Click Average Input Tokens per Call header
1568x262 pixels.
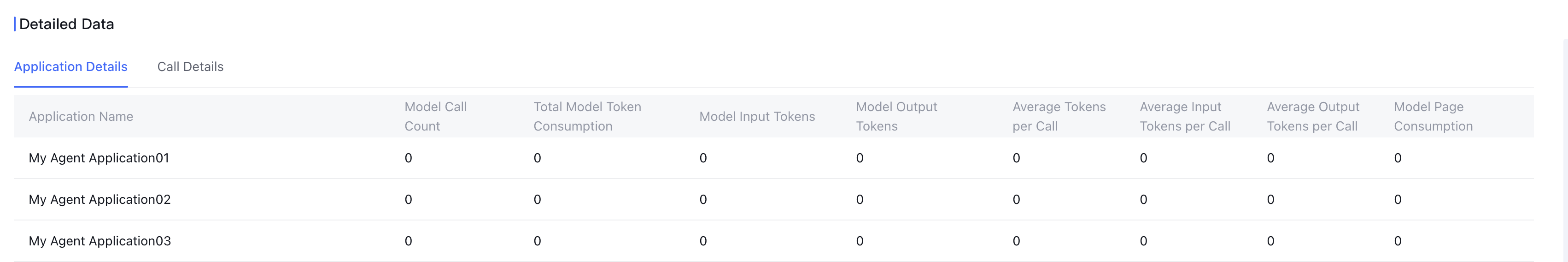(x=1185, y=116)
